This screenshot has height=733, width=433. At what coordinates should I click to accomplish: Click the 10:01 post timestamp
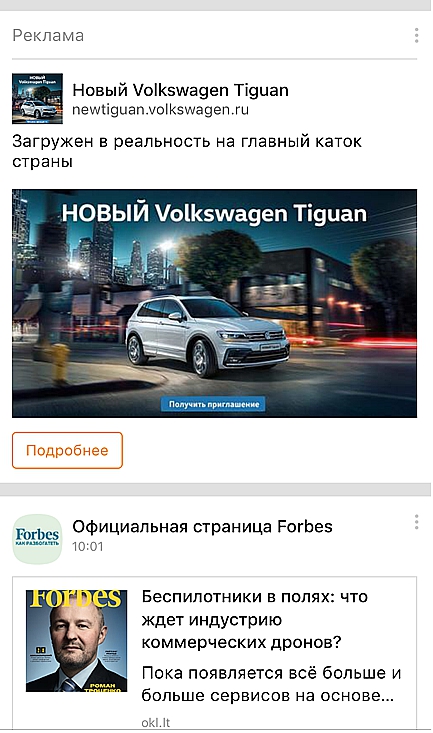coord(87,546)
